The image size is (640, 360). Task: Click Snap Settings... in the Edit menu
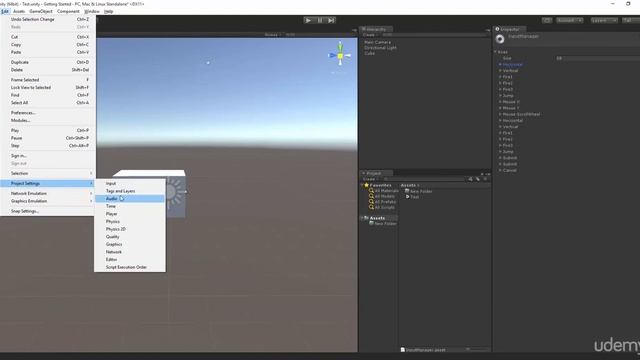[x=48, y=211]
